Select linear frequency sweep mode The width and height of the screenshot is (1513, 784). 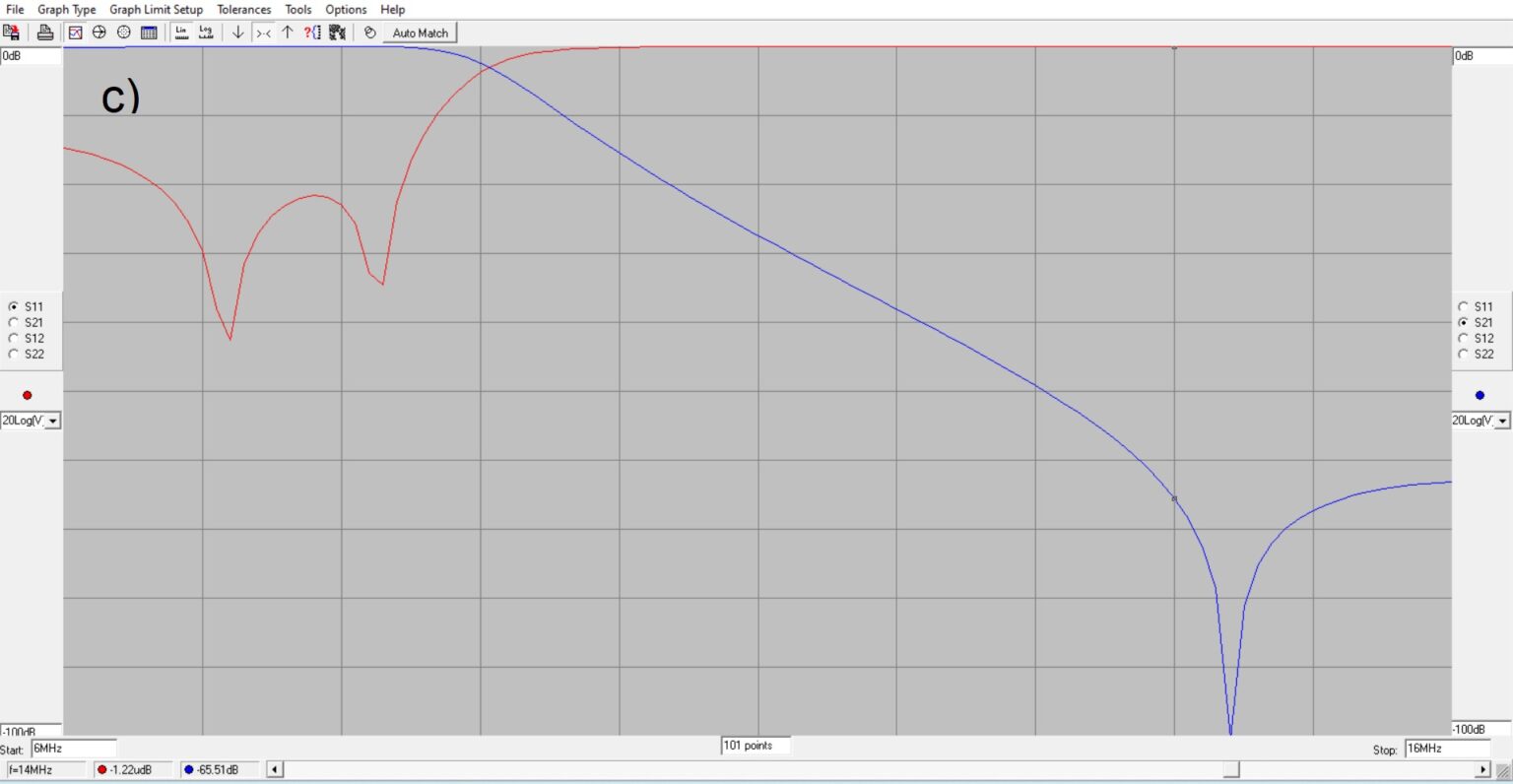[180, 32]
